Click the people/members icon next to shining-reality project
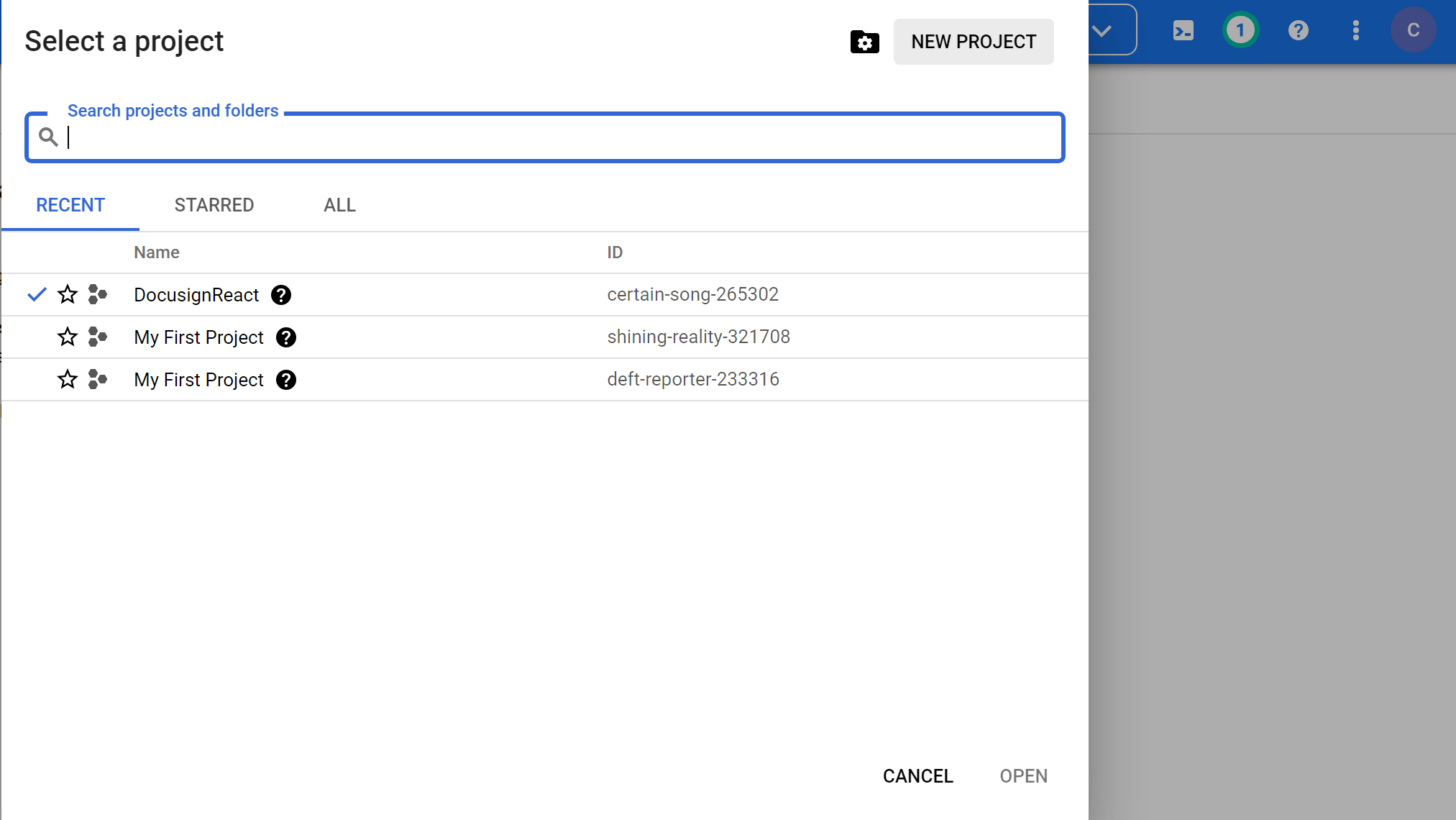This screenshot has width=1456, height=820. pyautogui.click(x=98, y=336)
